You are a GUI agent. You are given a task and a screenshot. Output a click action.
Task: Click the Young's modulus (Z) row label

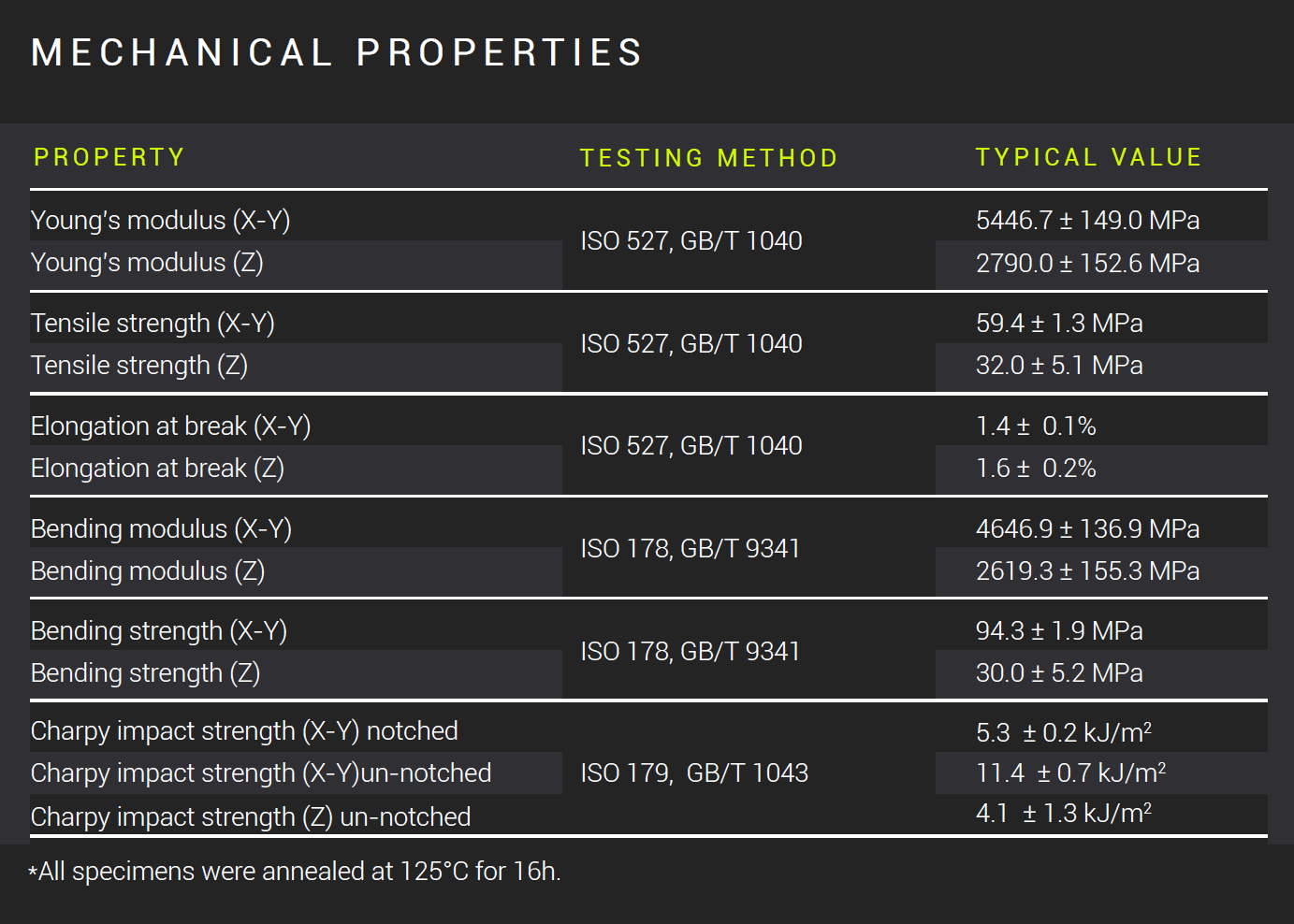pos(147,262)
